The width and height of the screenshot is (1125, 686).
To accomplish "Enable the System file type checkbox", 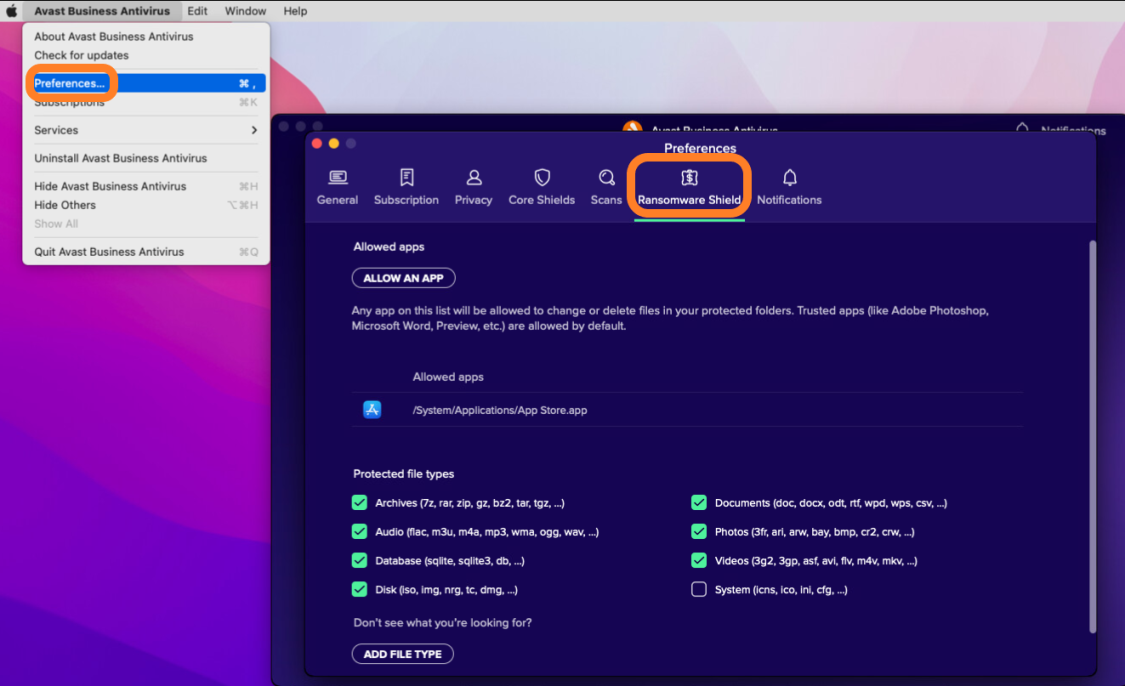I will pyautogui.click(x=699, y=589).
